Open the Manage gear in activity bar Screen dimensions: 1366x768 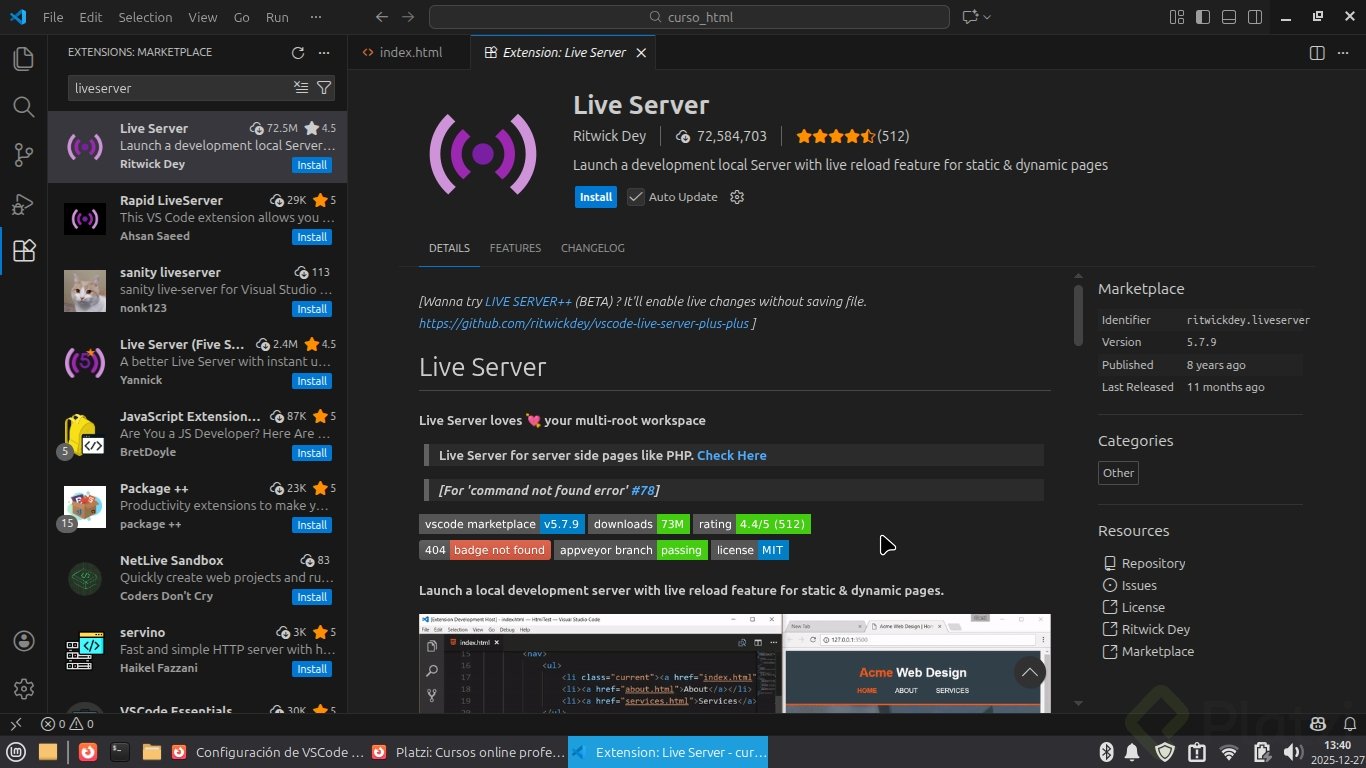(24, 689)
